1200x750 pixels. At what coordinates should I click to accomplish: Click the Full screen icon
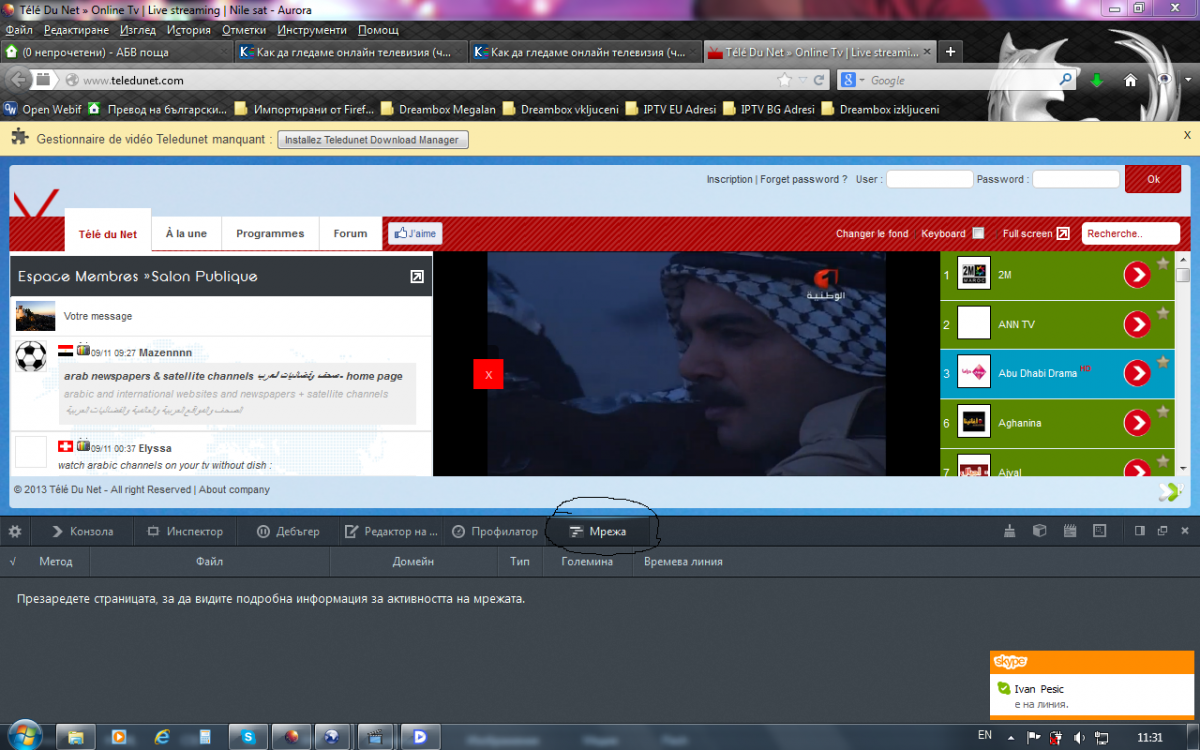(x=1063, y=234)
